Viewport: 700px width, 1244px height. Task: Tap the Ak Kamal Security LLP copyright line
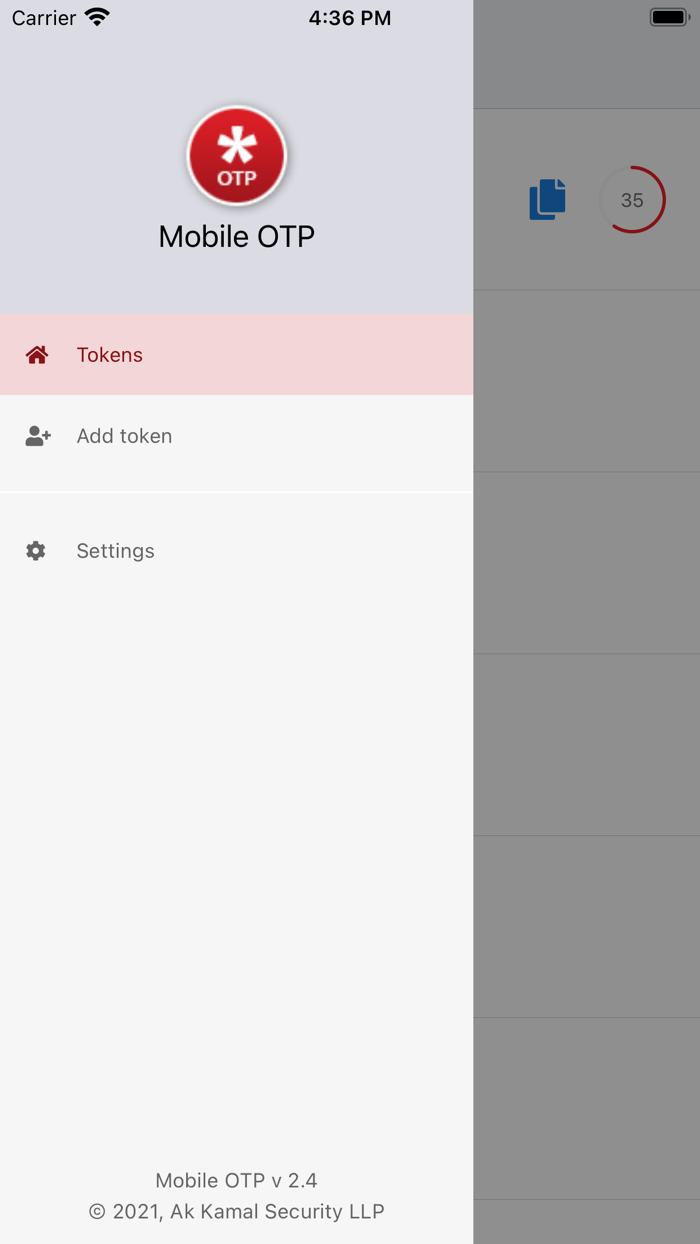pos(237,1211)
